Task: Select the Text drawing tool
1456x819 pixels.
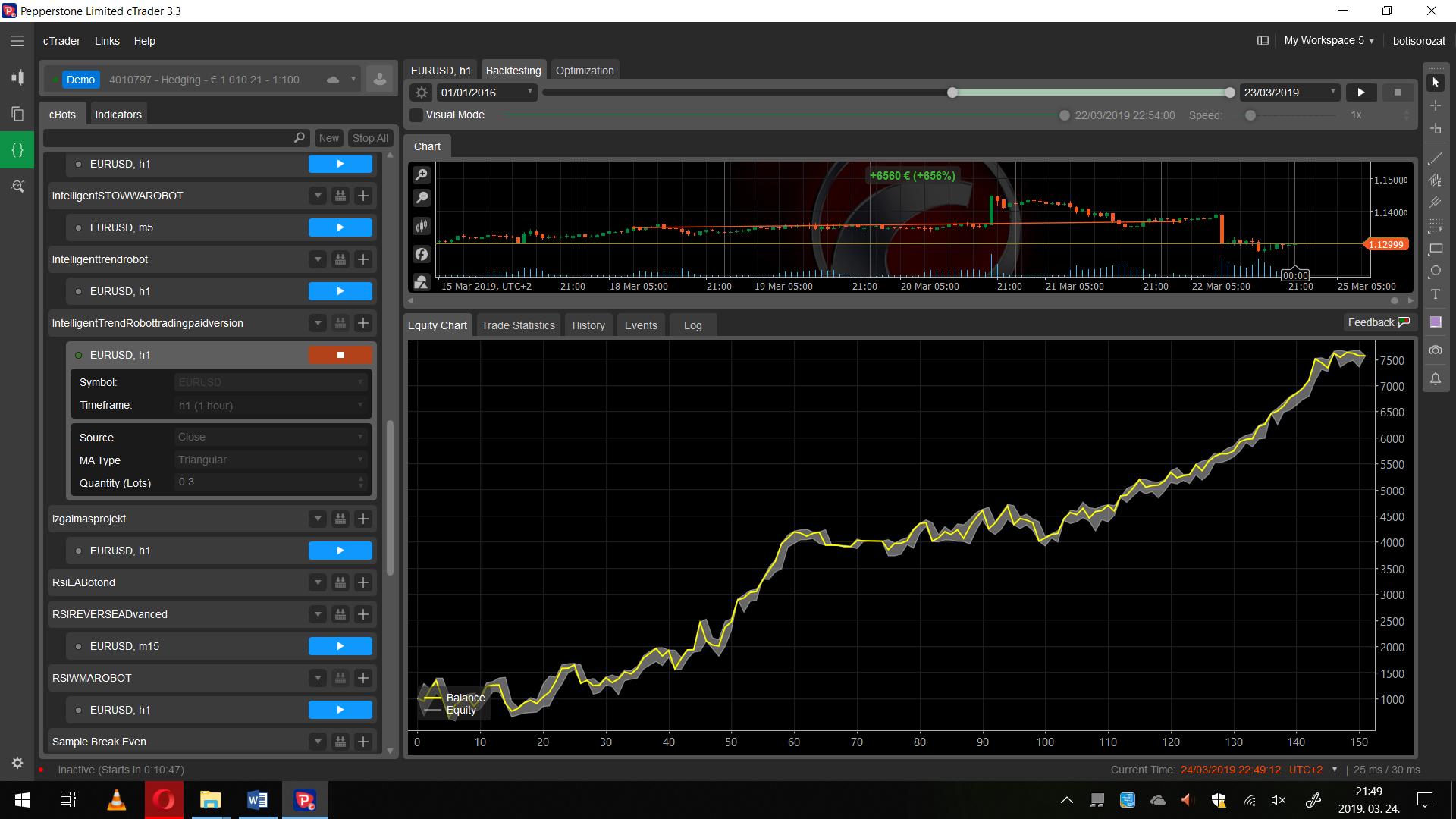Action: [1436, 294]
